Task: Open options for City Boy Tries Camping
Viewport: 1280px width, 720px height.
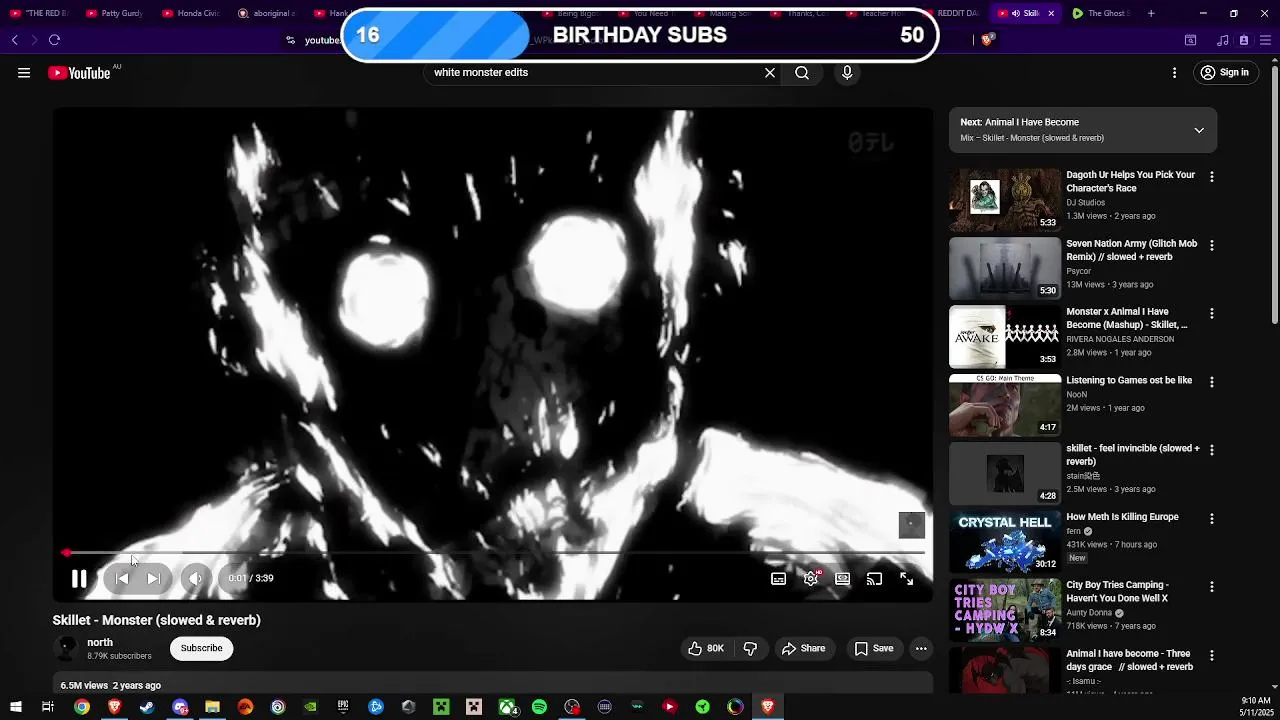Action: 1212,587
